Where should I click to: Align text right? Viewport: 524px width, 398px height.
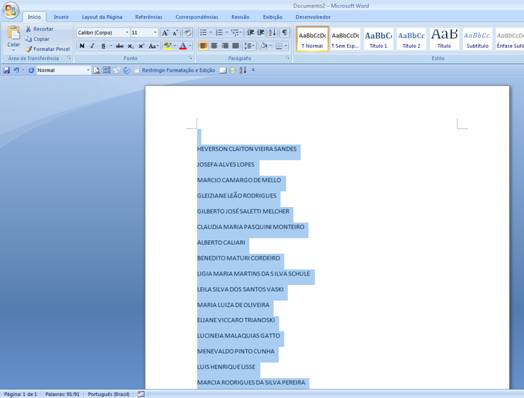pos(225,45)
